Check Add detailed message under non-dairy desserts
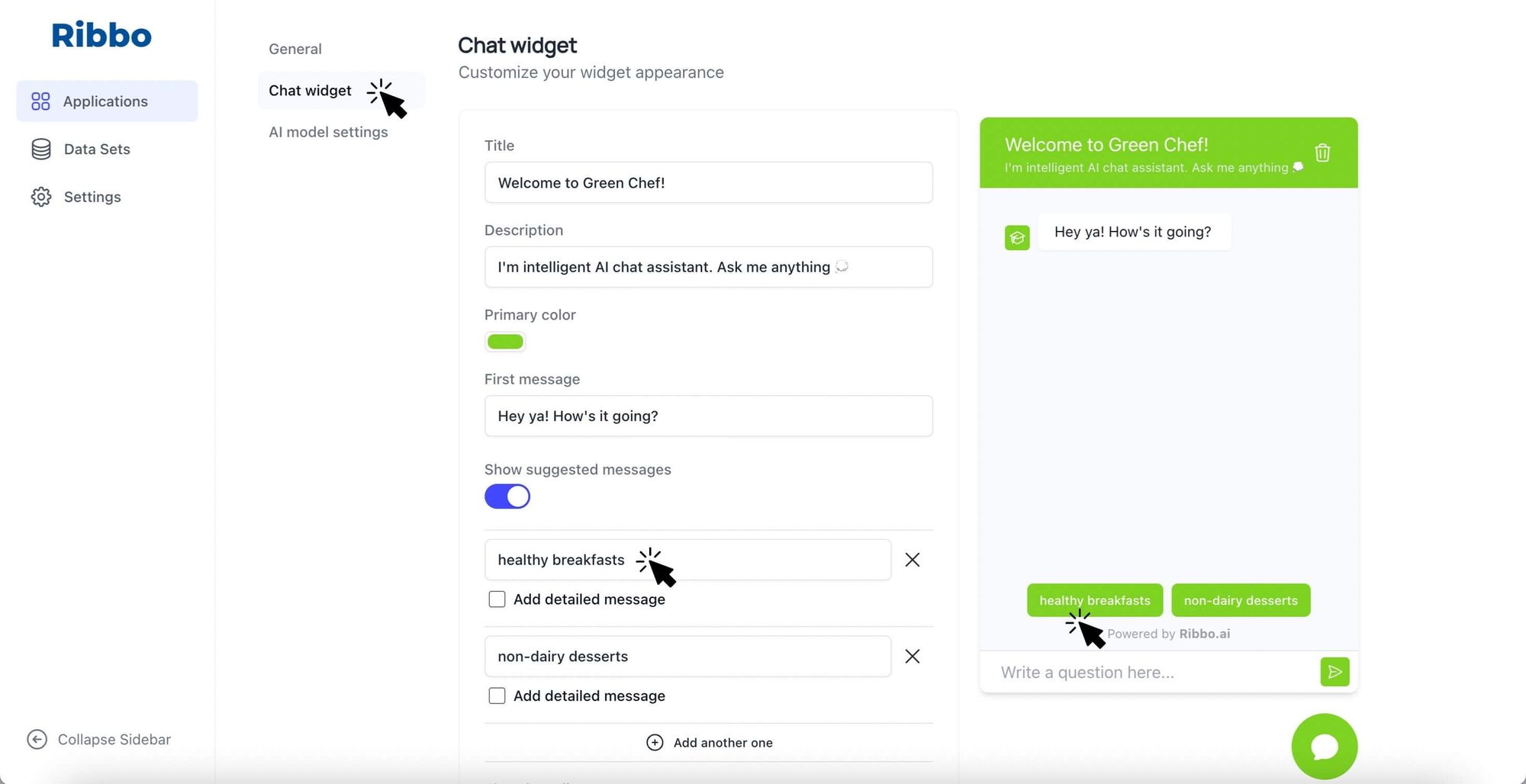This screenshot has height=784, width=1526. click(x=497, y=695)
